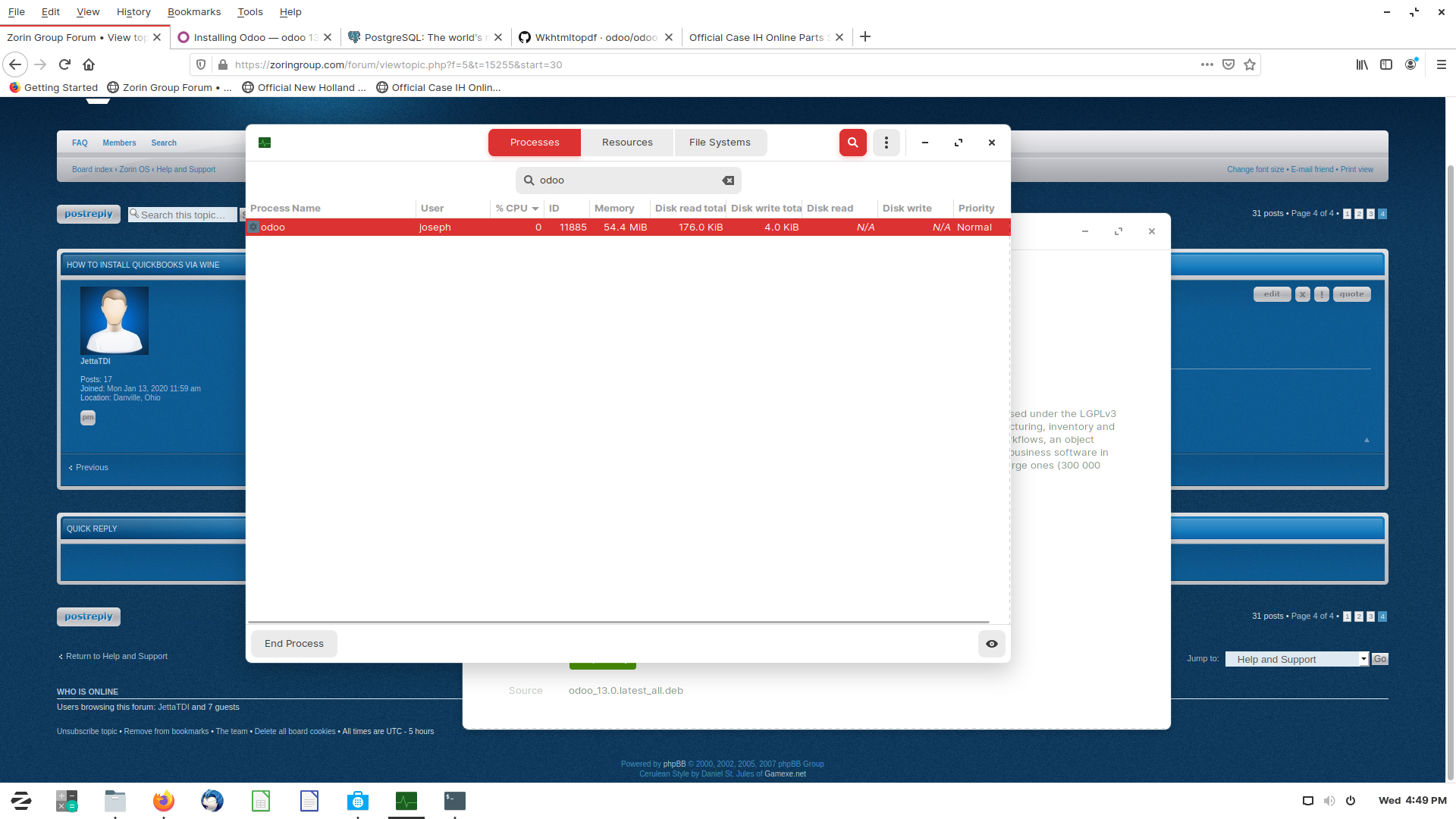The height and width of the screenshot is (819, 1456).
Task: Clear the odoo search field text
Action: click(728, 180)
